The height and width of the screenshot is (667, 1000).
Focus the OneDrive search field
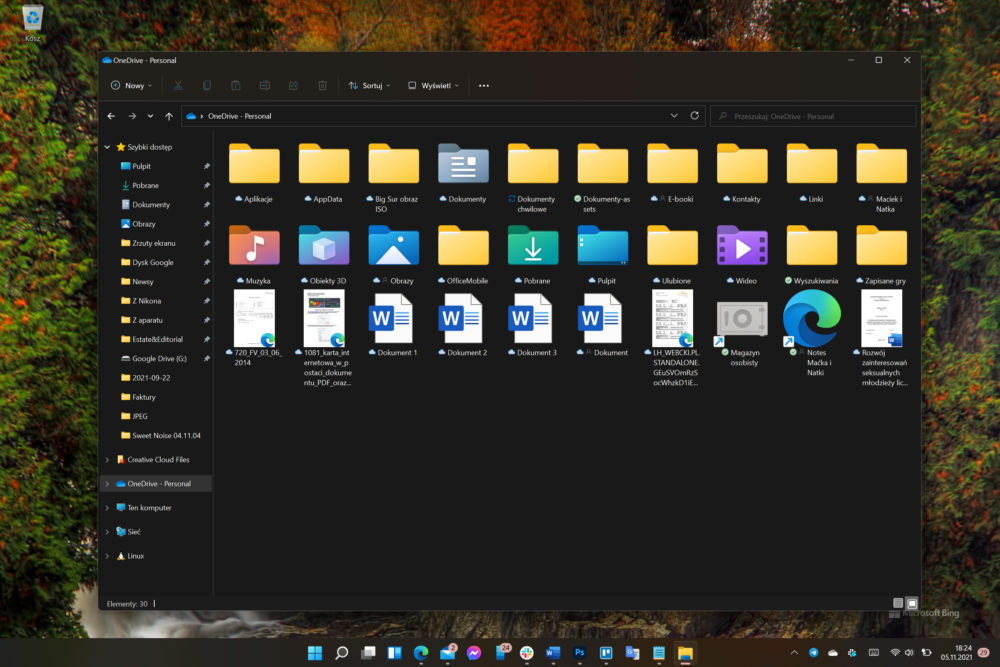[x=813, y=116]
